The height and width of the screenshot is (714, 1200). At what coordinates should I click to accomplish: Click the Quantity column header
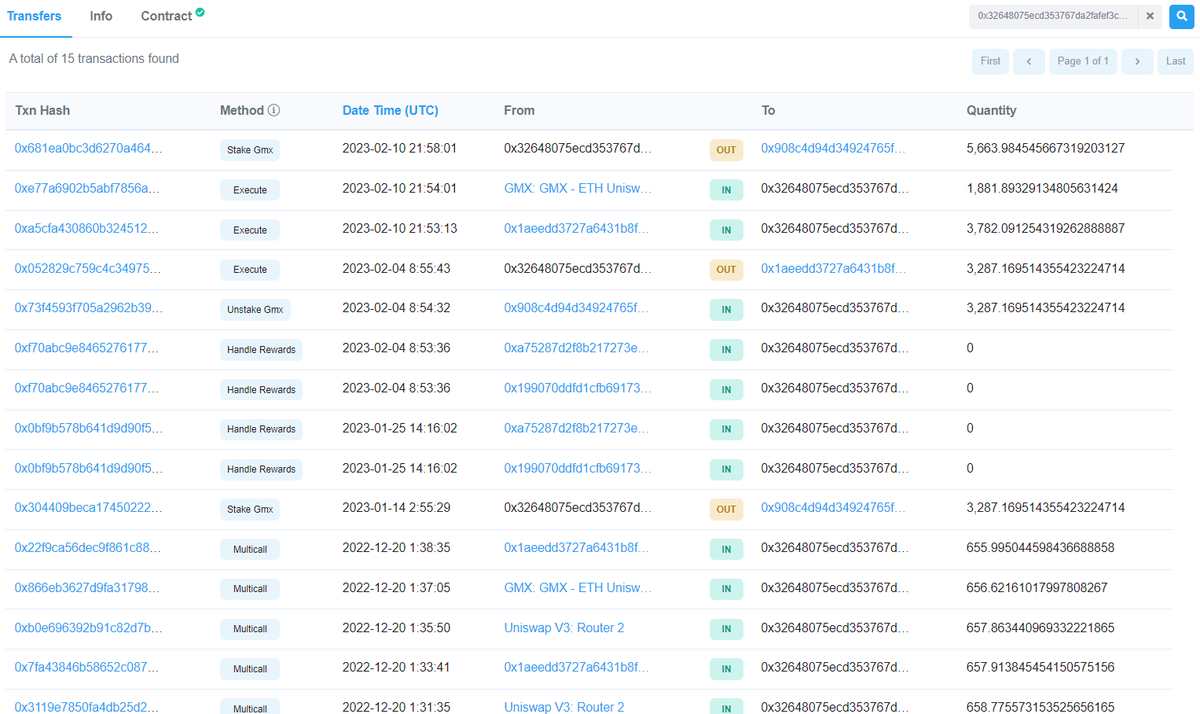pyautogui.click(x=991, y=111)
